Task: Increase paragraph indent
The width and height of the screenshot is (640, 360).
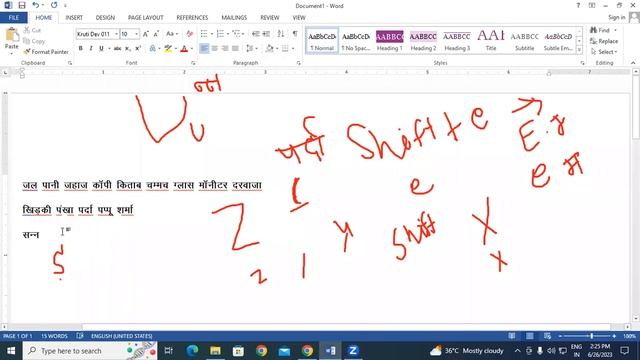Action: coord(266,34)
